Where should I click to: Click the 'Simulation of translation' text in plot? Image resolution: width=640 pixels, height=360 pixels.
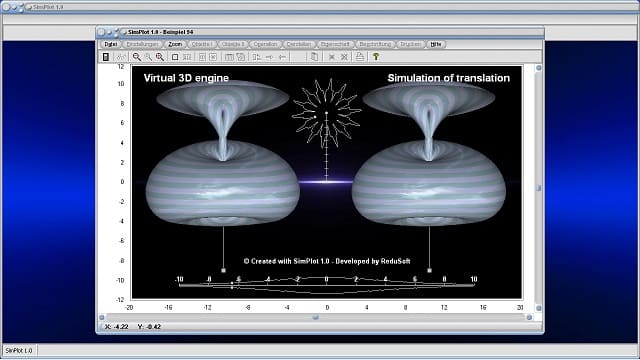click(449, 78)
